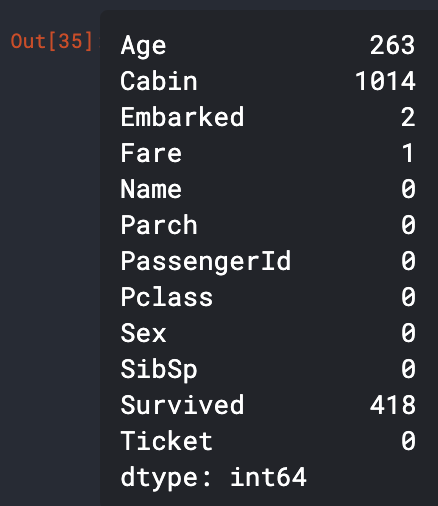The image size is (438, 506).
Task: Select the value 2 for Embarked
Action: pyautogui.click(x=408, y=117)
